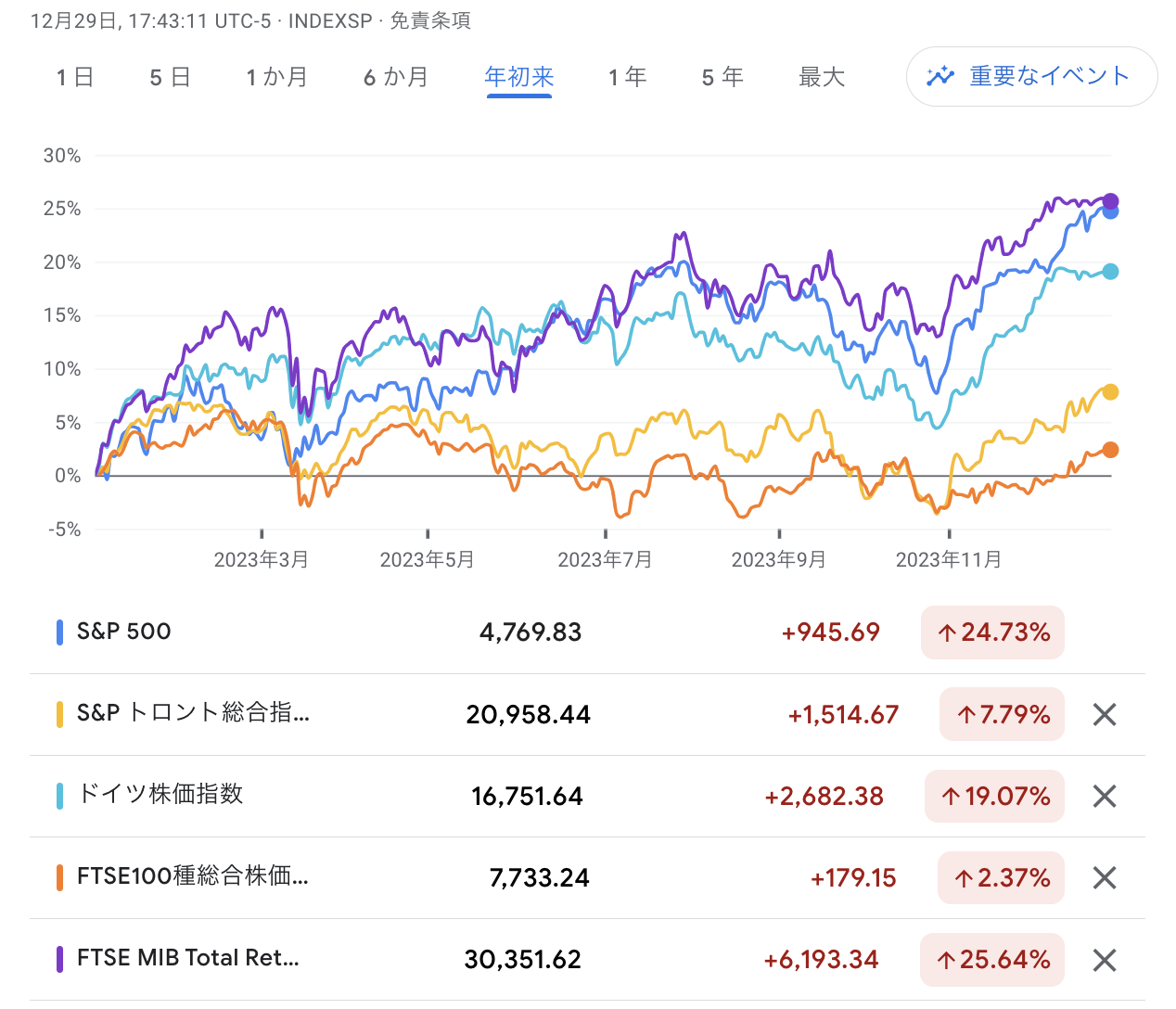Click the 2023年9月 axis label
Screen dimensions: 1176x1009
(779, 559)
